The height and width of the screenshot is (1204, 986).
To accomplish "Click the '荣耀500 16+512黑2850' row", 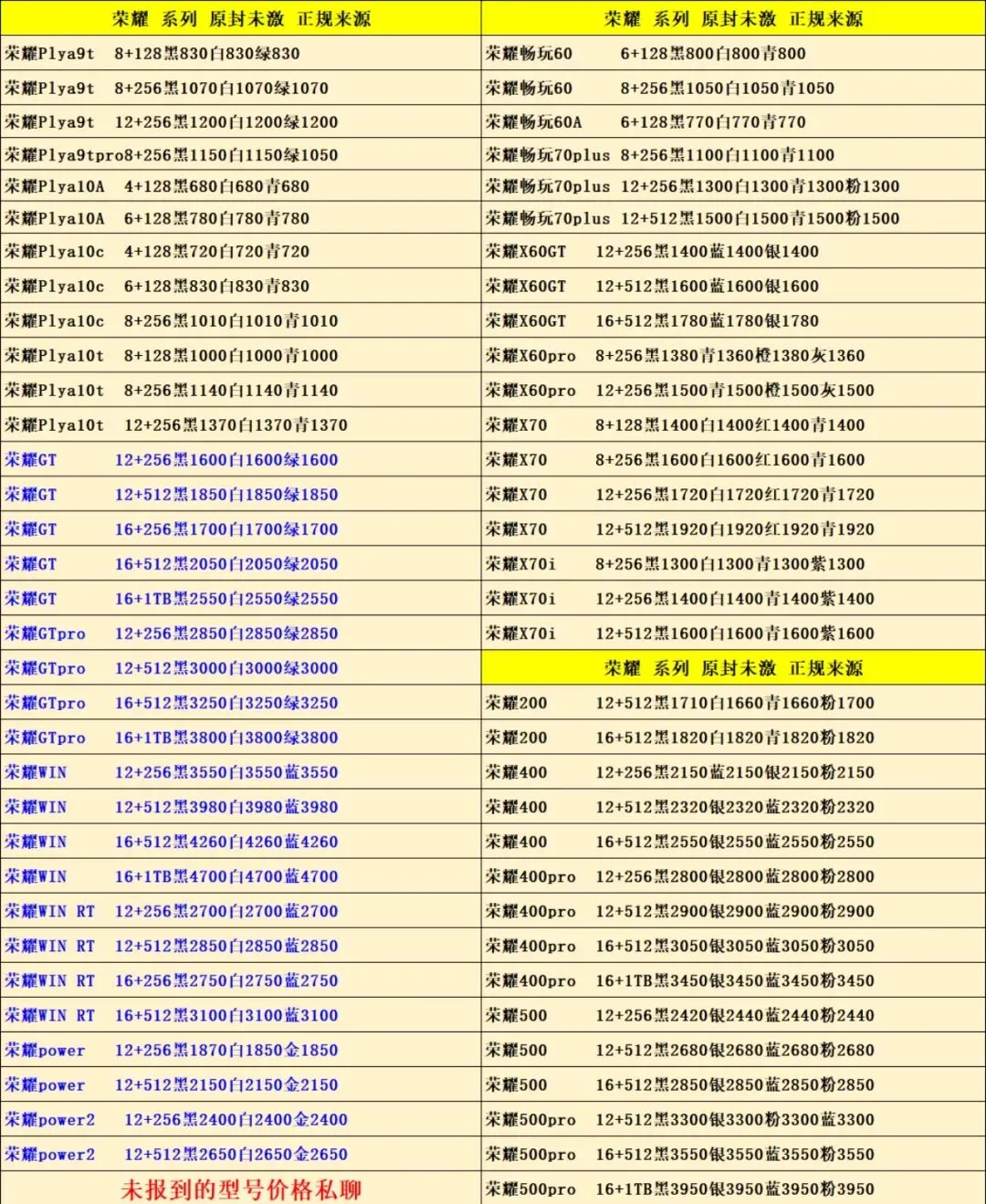I will pyautogui.click(x=733, y=1085).
